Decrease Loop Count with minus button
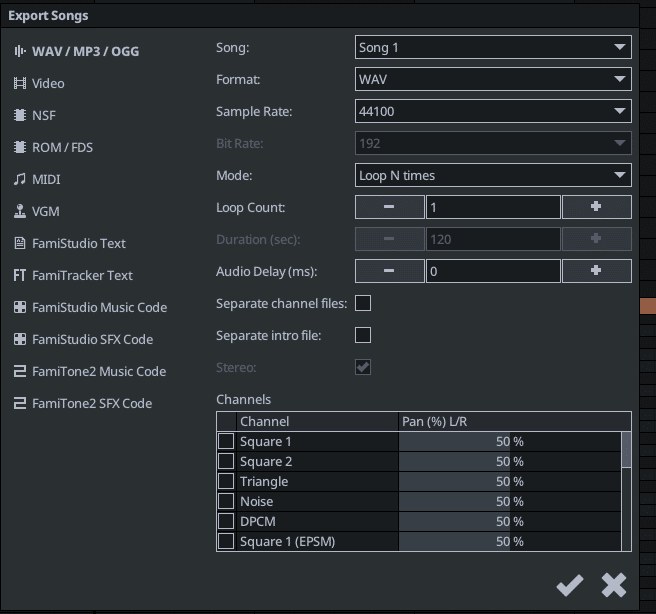This screenshot has height=614, width=656. 390,207
